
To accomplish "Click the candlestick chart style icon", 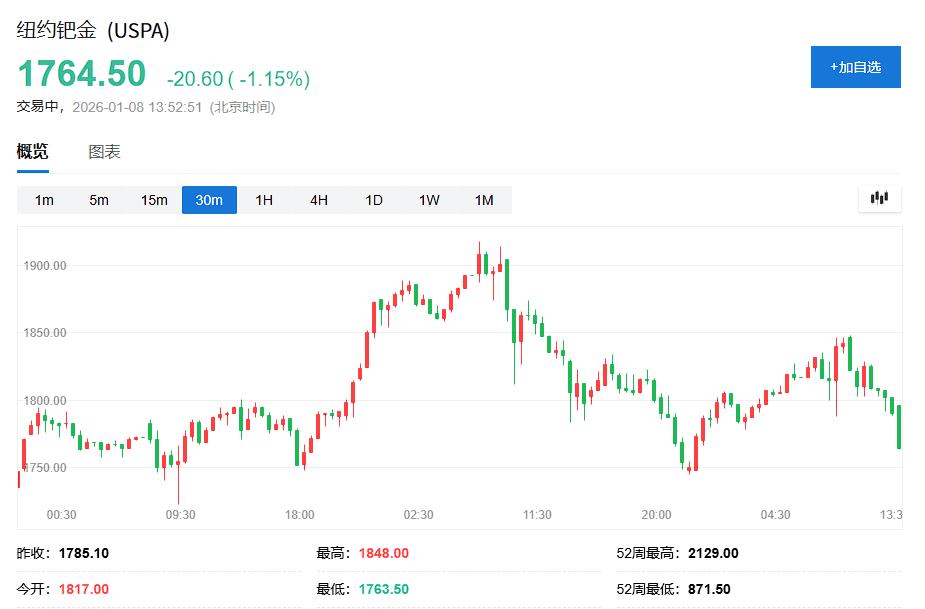I will pos(879,198).
